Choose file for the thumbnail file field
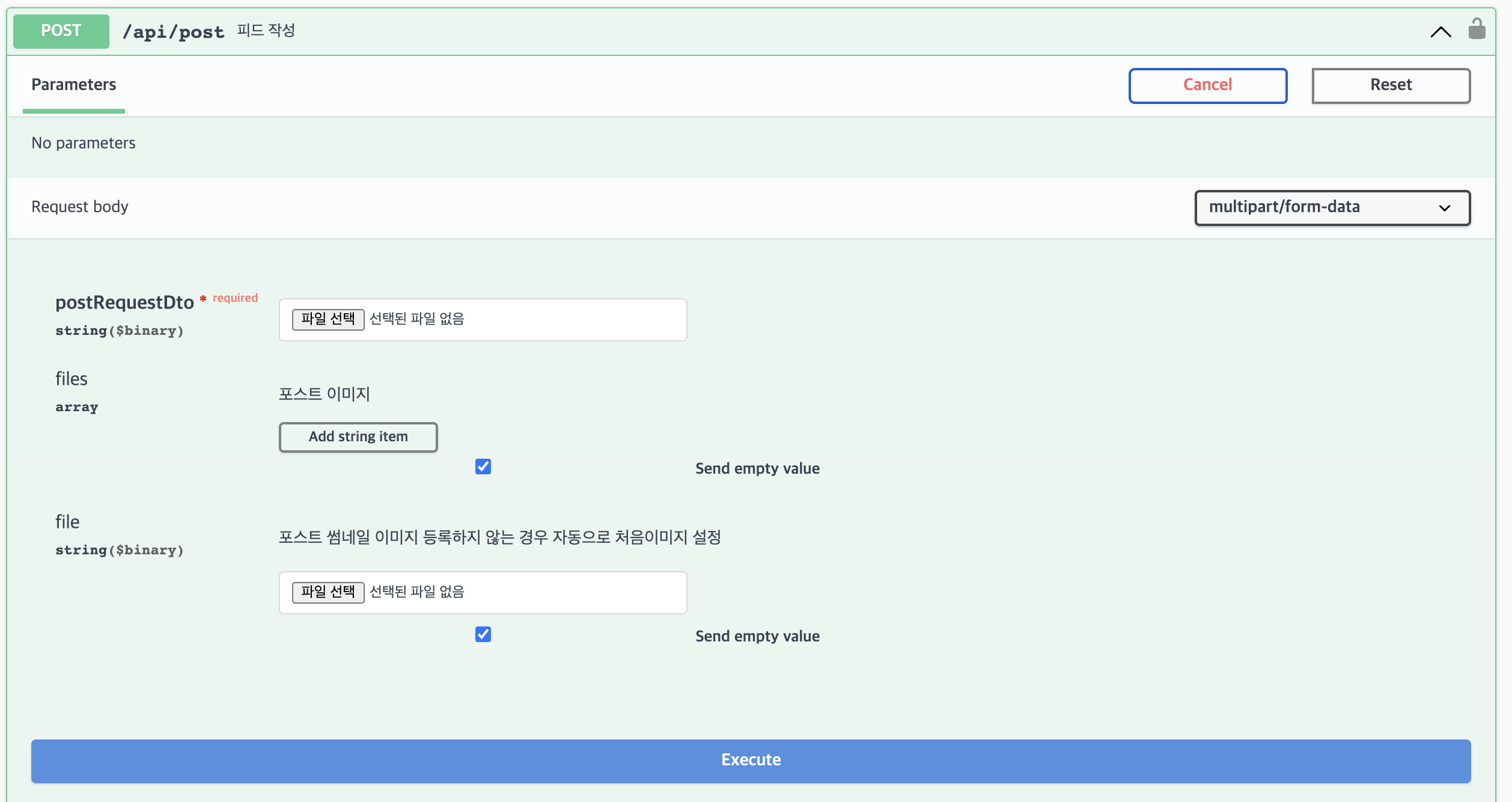Screen dimensions: 1512x802 click(328, 592)
